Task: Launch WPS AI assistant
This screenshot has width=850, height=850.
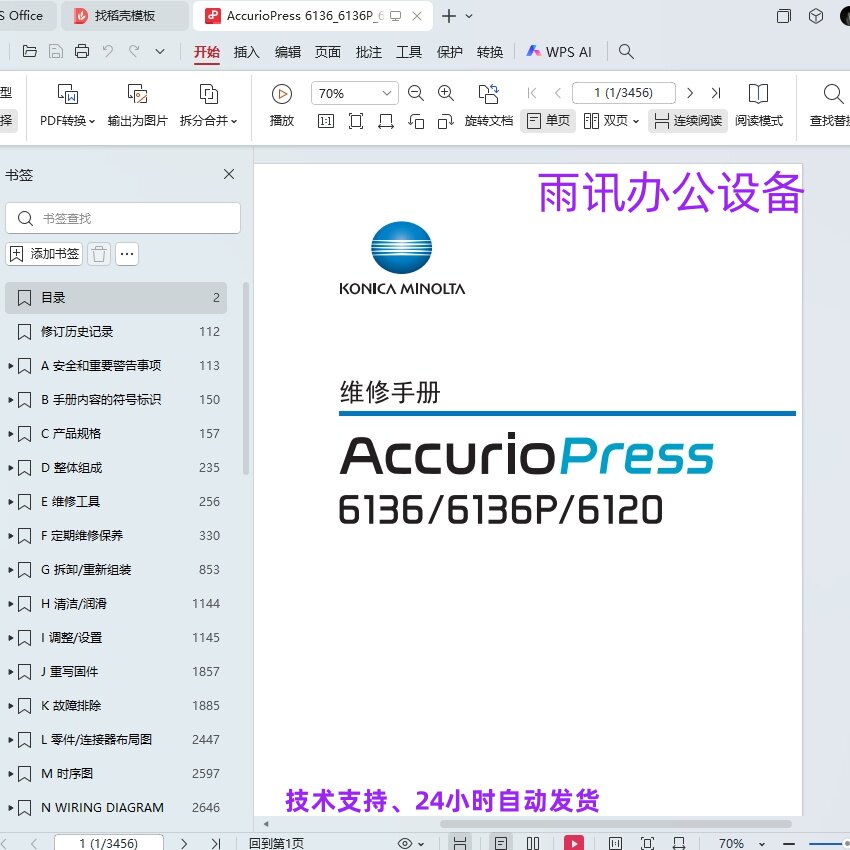Action: point(558,52)
